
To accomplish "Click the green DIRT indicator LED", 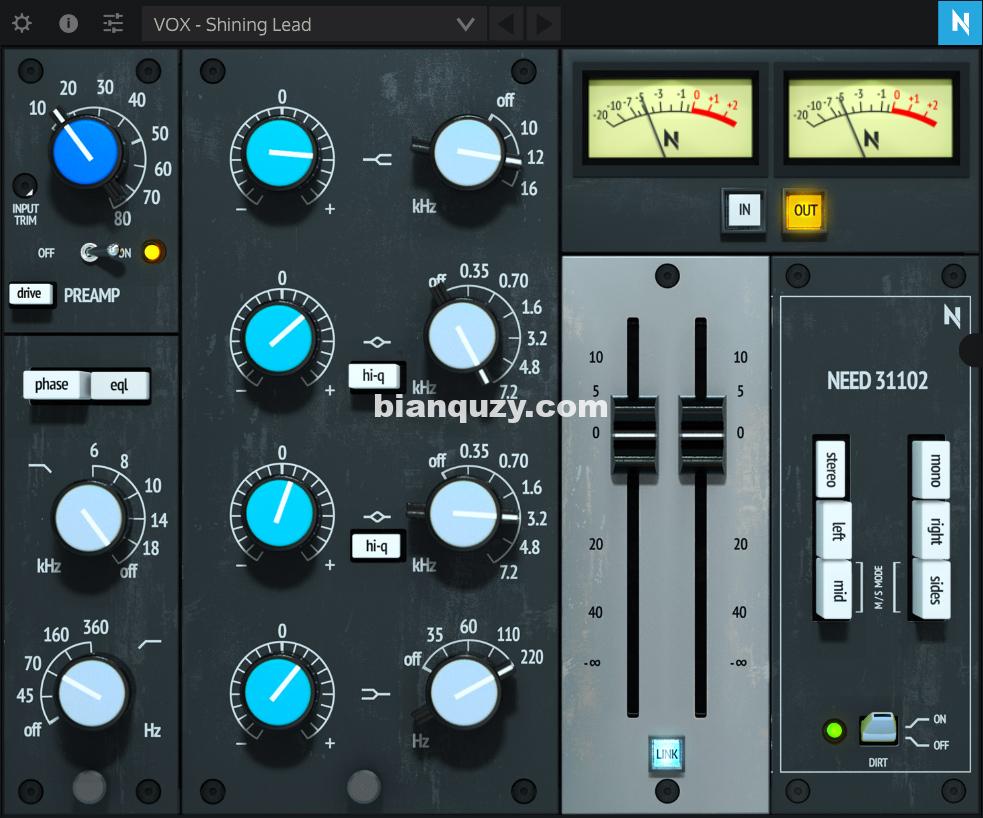I will click(834, 730).
